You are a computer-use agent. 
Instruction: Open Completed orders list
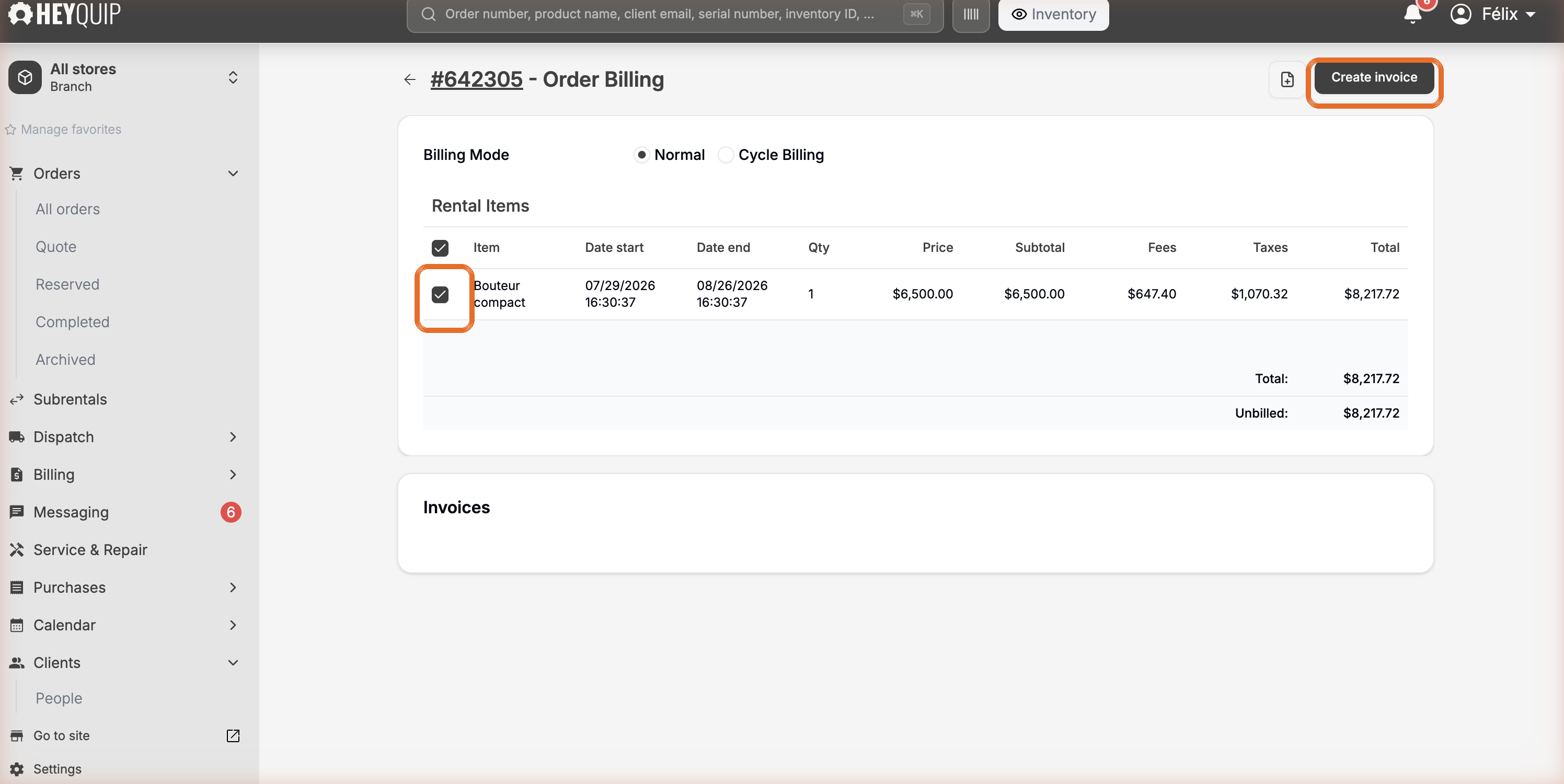[x=72, y=322]
